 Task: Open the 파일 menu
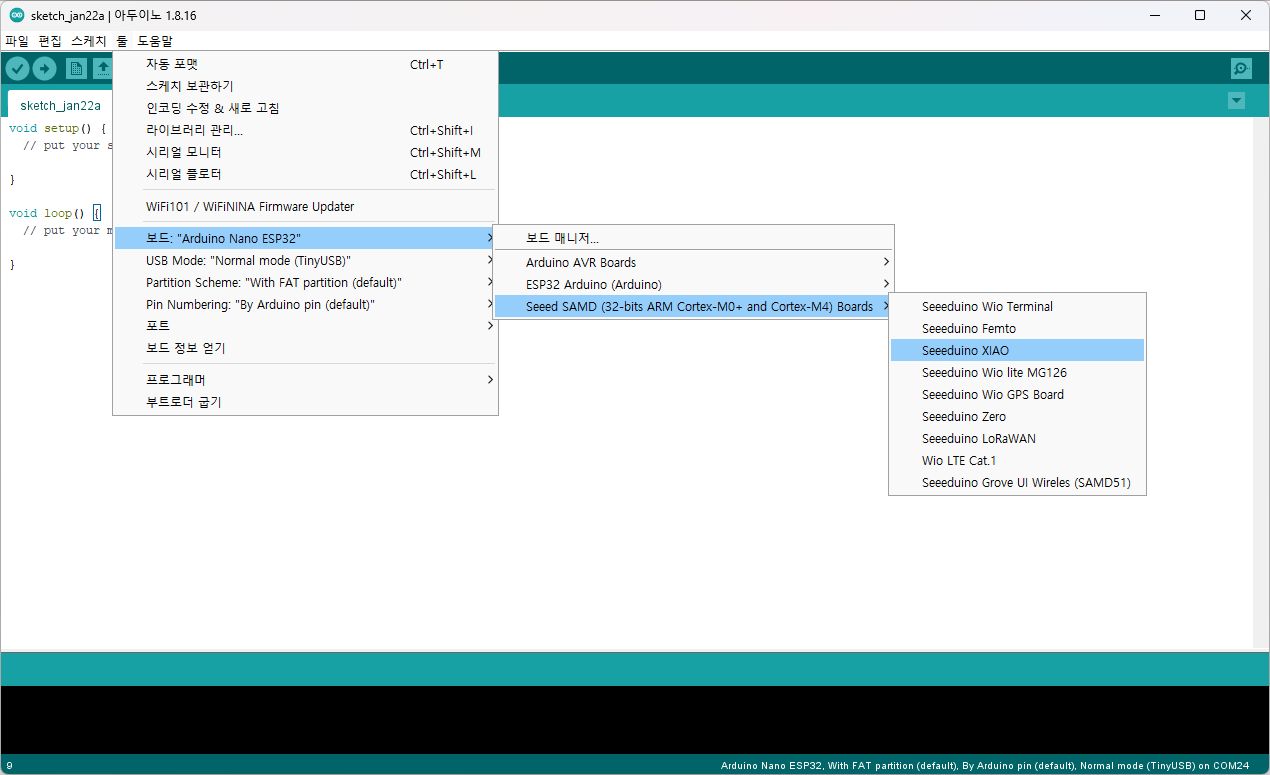coord(17,41)
